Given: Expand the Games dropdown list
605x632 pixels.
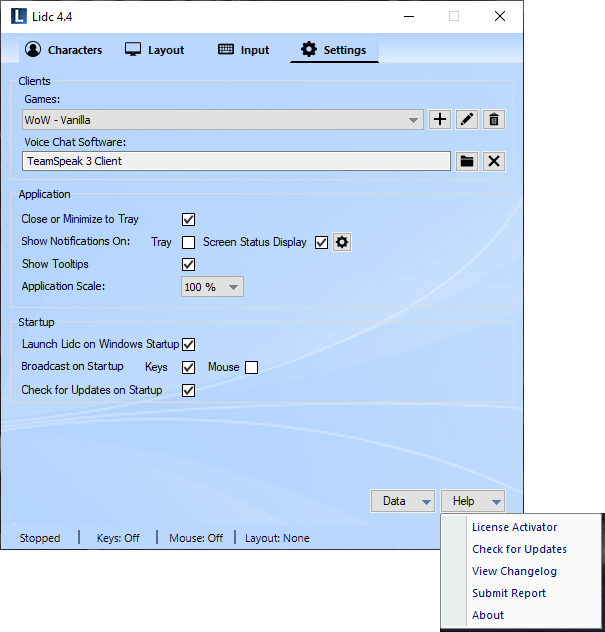Looking at the screenshot, I should coord(414,120).
